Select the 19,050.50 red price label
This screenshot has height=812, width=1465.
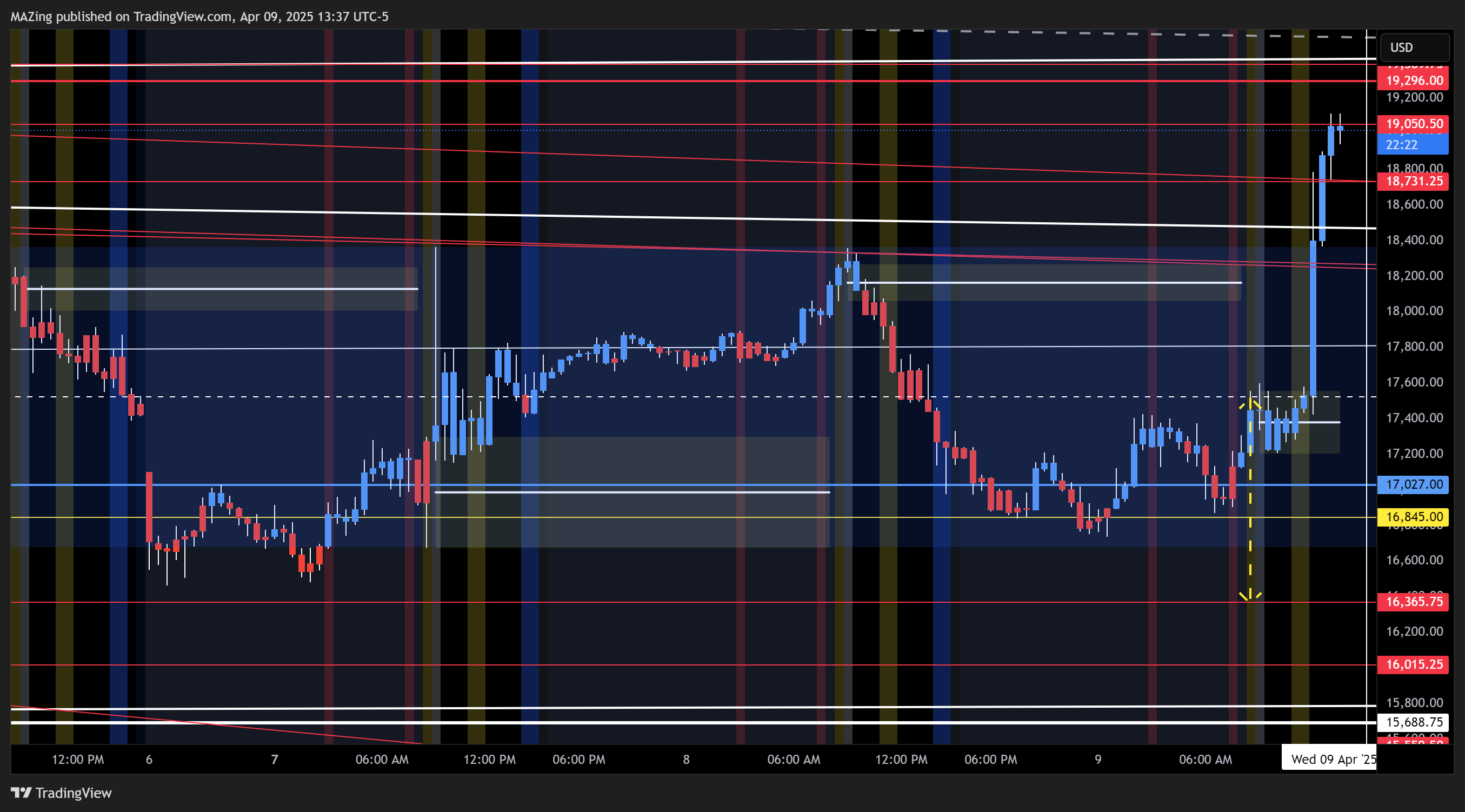(1413, 123)
